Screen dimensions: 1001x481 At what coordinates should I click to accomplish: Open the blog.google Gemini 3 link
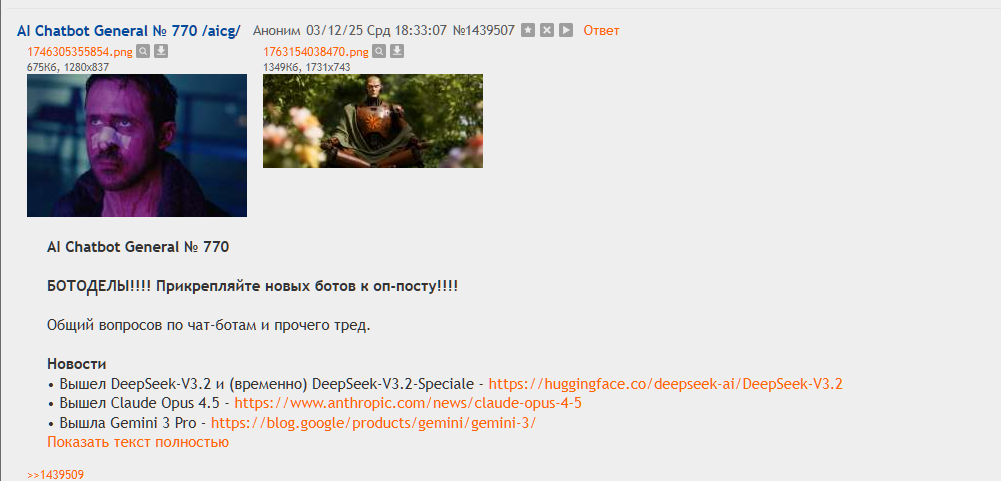tap(373, 422)
